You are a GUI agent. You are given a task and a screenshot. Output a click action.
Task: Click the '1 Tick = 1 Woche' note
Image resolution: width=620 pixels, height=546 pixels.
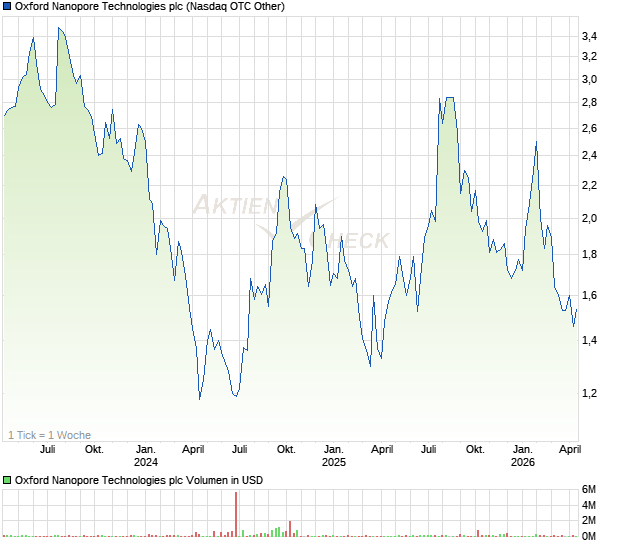point(49,435)
